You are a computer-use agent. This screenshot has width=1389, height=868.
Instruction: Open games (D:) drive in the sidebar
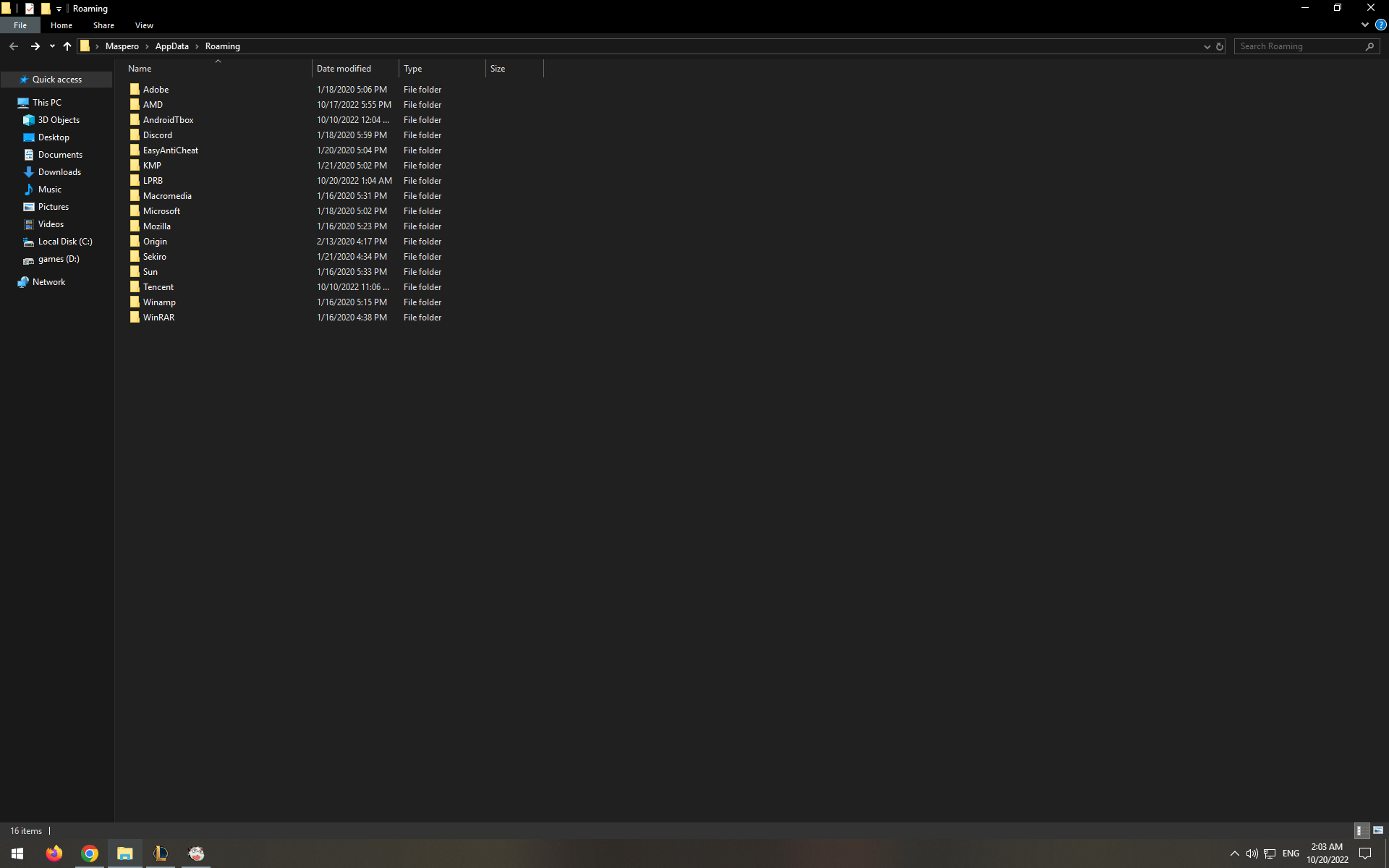[x=59, y=259]
